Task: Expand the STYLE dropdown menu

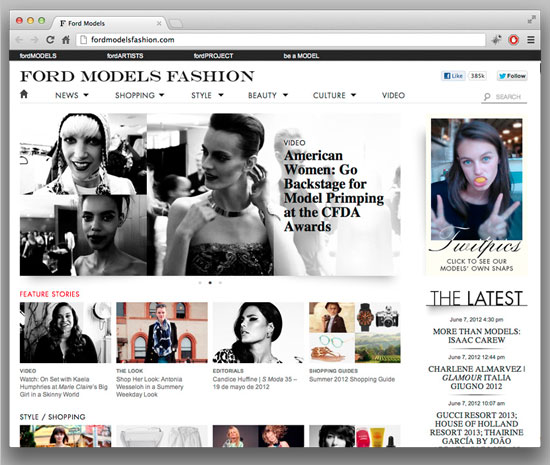Action: [x=207, y=95]
